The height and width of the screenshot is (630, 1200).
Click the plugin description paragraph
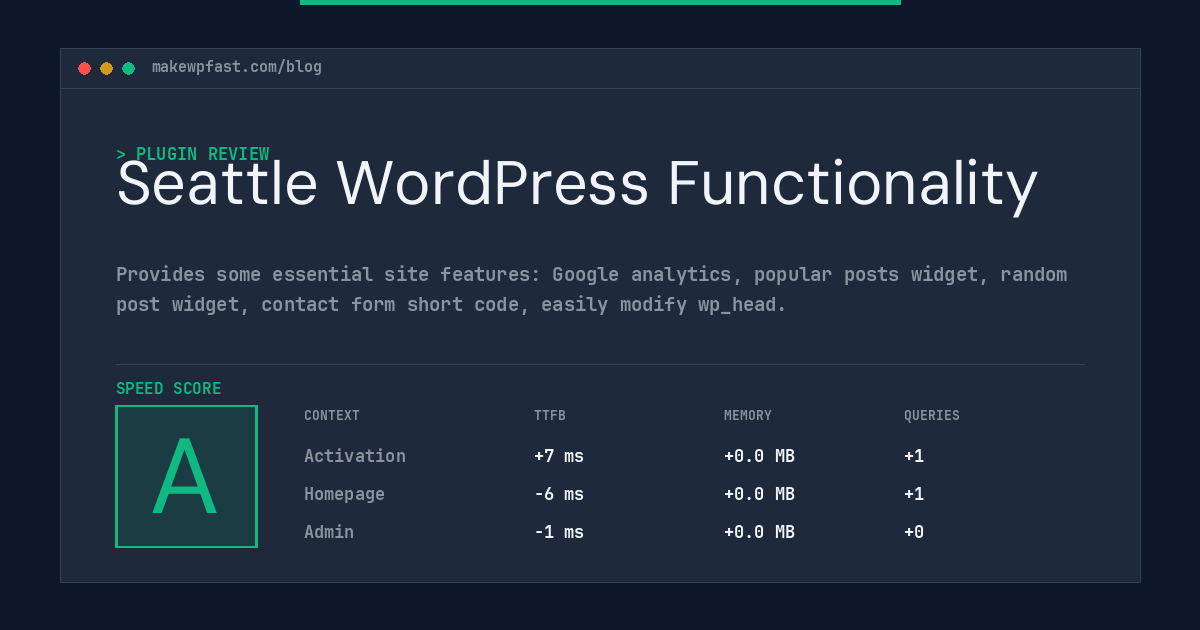coord(592,289)
